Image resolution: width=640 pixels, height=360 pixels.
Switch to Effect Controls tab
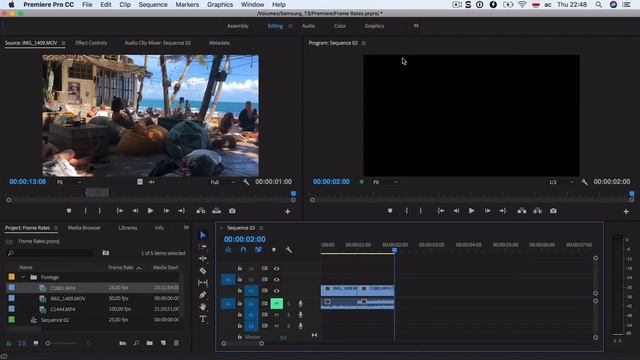tap(91, 43)
